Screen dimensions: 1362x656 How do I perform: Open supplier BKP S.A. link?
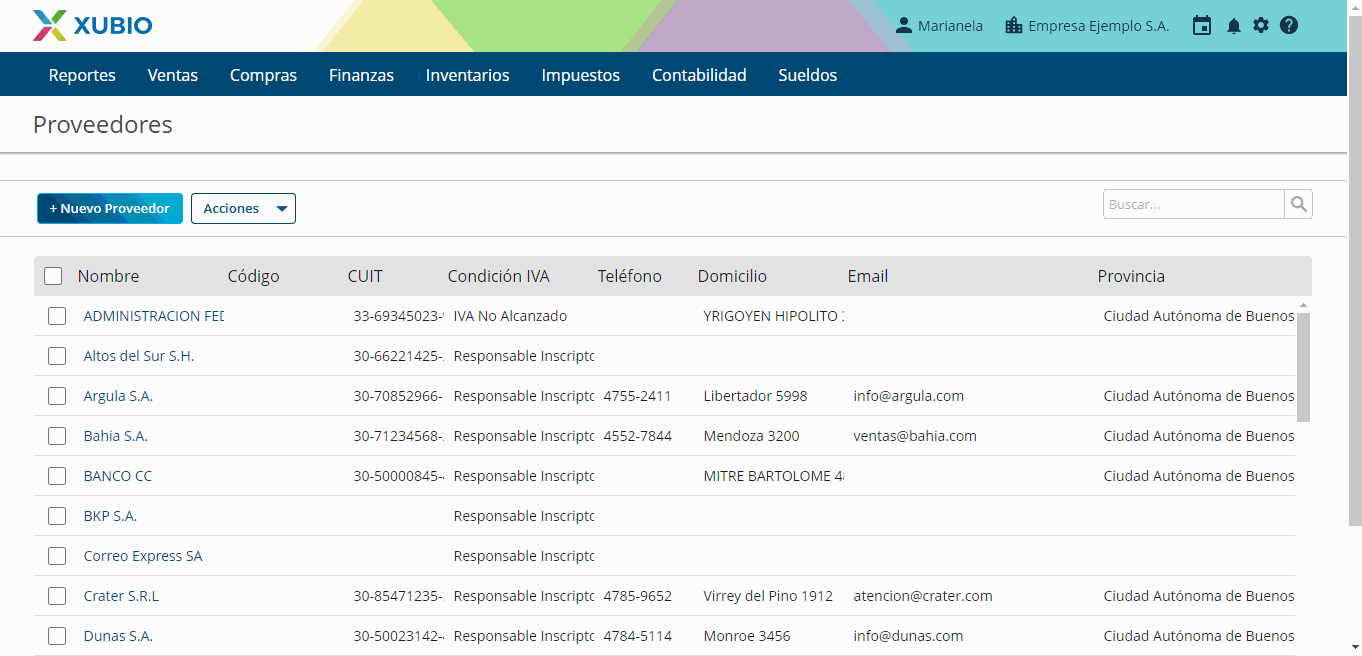[x=110, y=516]
